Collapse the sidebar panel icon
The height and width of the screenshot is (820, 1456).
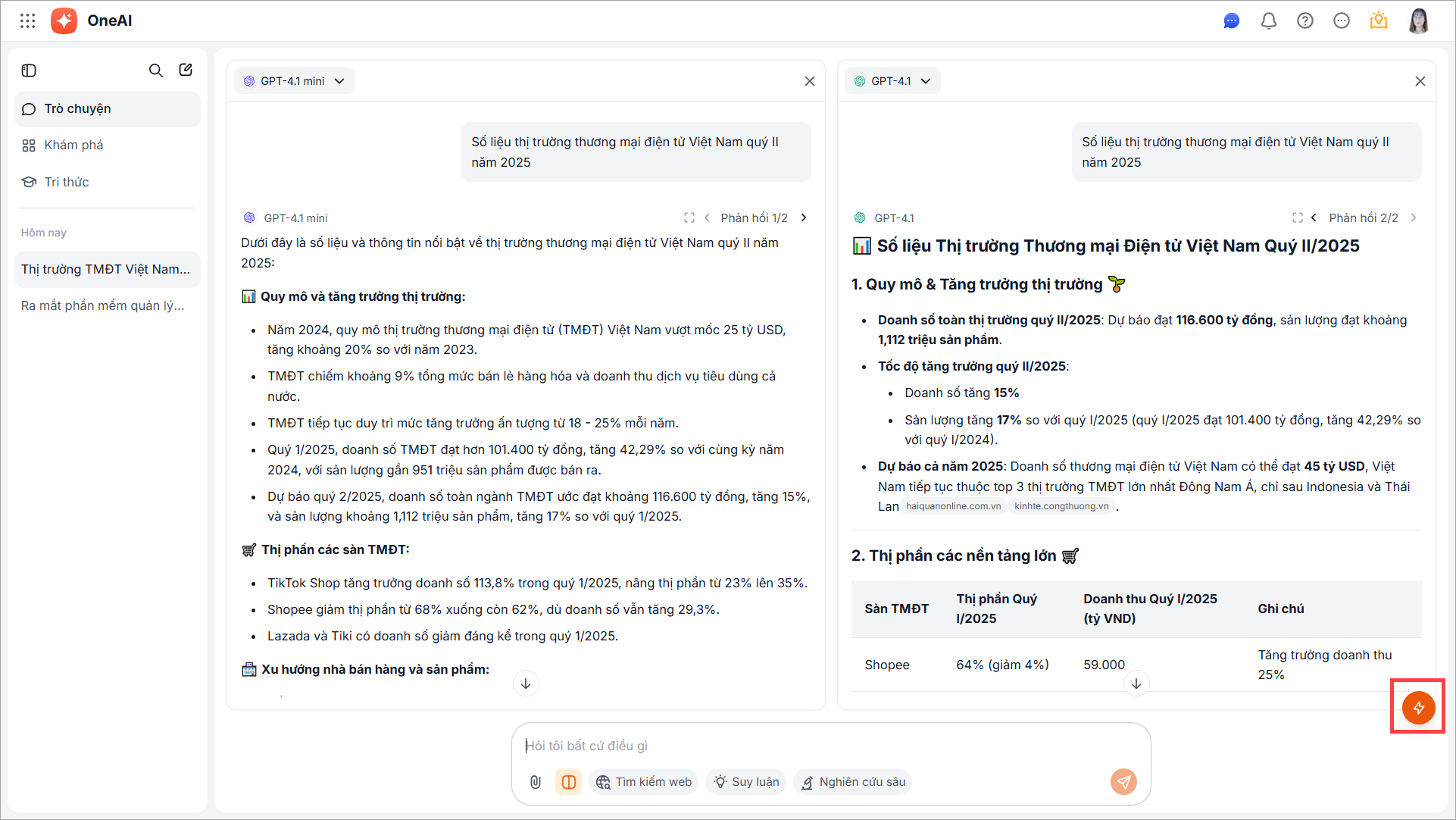(29, 70)
